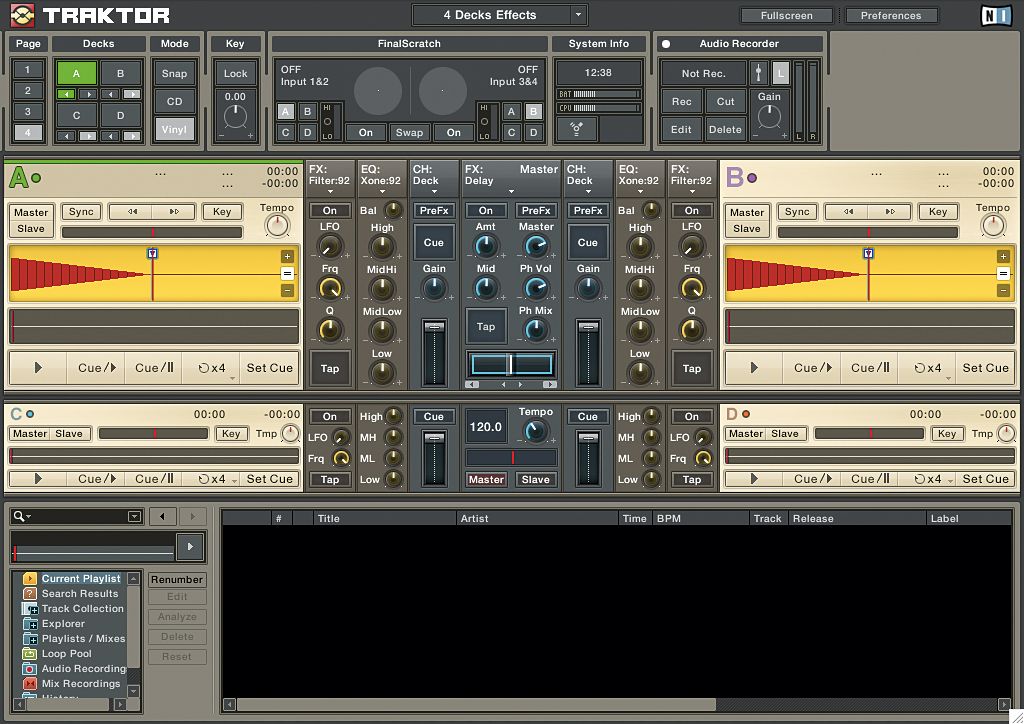1024x724 pixels.
Task: Click Deck A forward pitch bend arrow
Action: (174, 212)
